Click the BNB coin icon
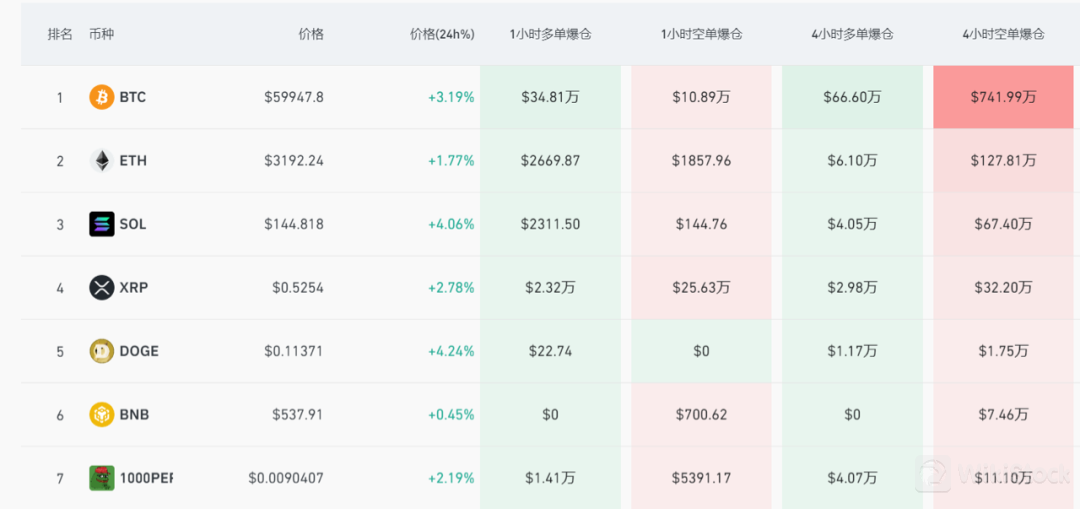Screen dimensions: 1080x509 tap(102, 414)
